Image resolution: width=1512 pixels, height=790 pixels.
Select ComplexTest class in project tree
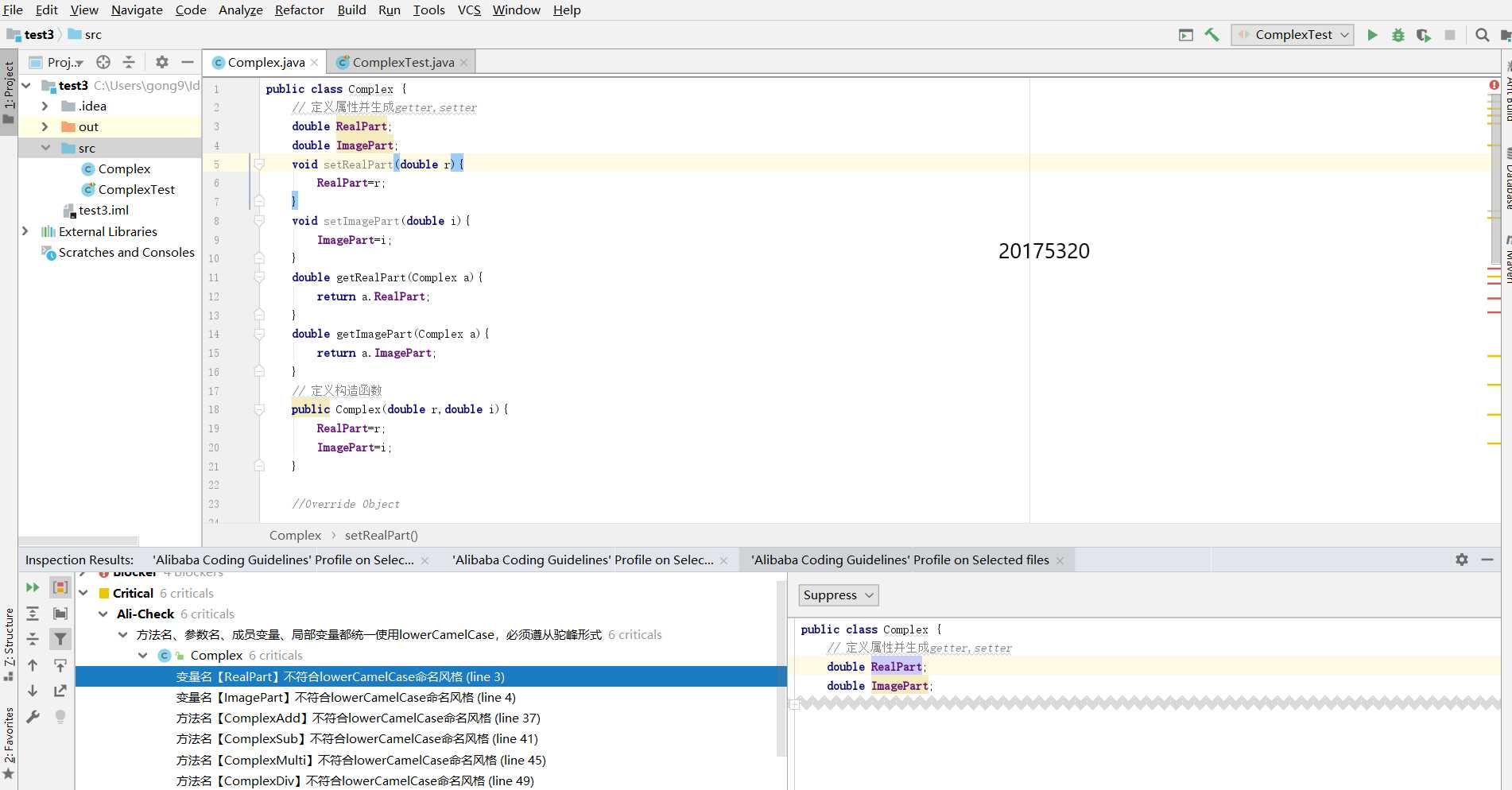coord(128,189)
